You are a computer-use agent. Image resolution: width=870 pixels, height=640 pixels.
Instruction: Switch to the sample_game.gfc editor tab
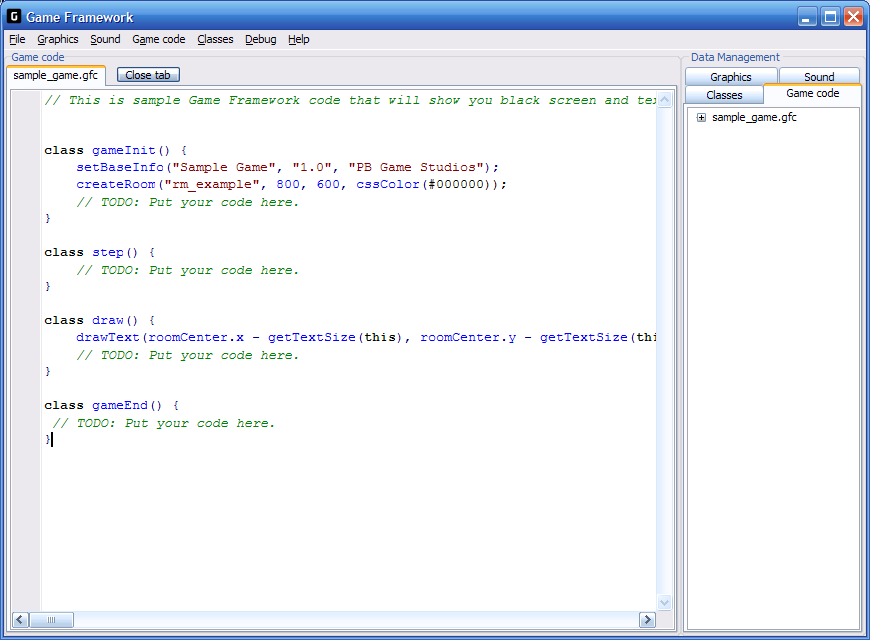point(55,75)
